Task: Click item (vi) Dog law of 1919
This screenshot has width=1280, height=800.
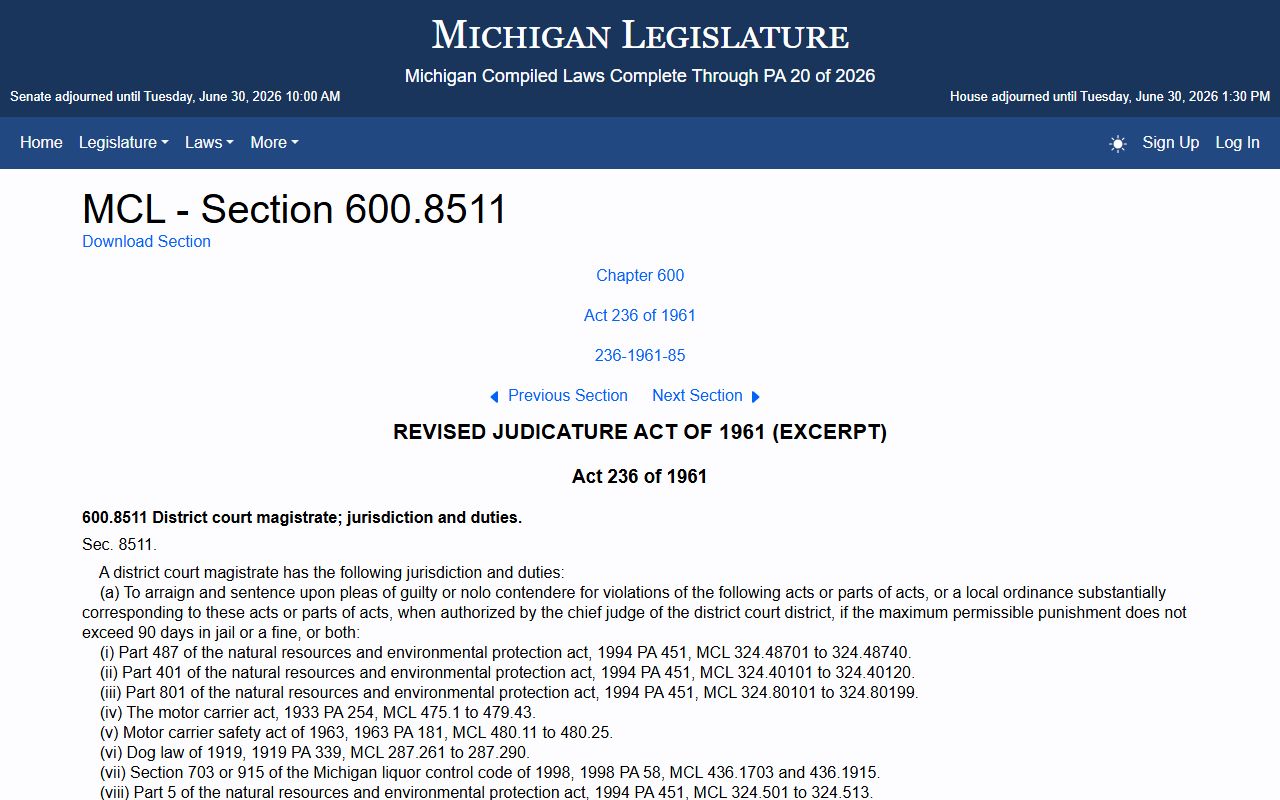Action: pos(315,752)
